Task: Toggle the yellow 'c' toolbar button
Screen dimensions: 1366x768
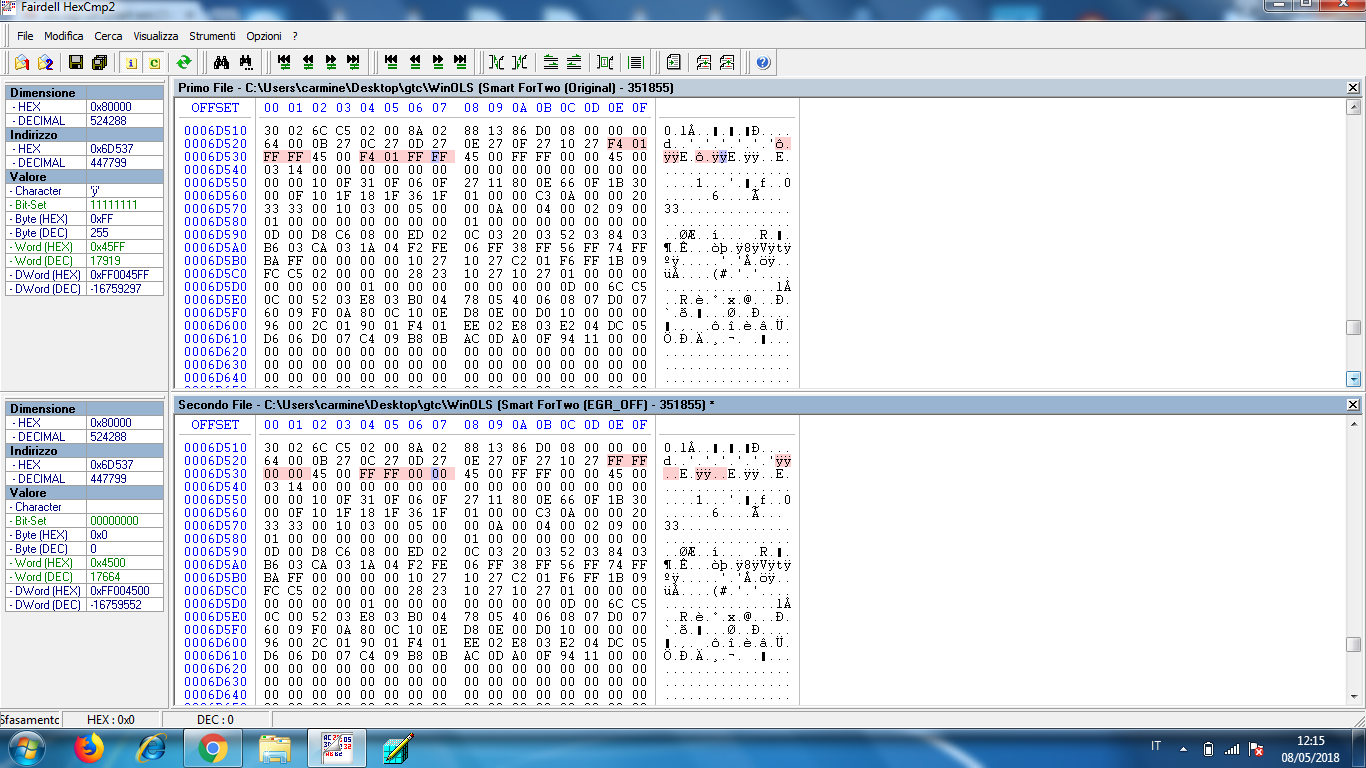Action: click(x=154, y=62)
